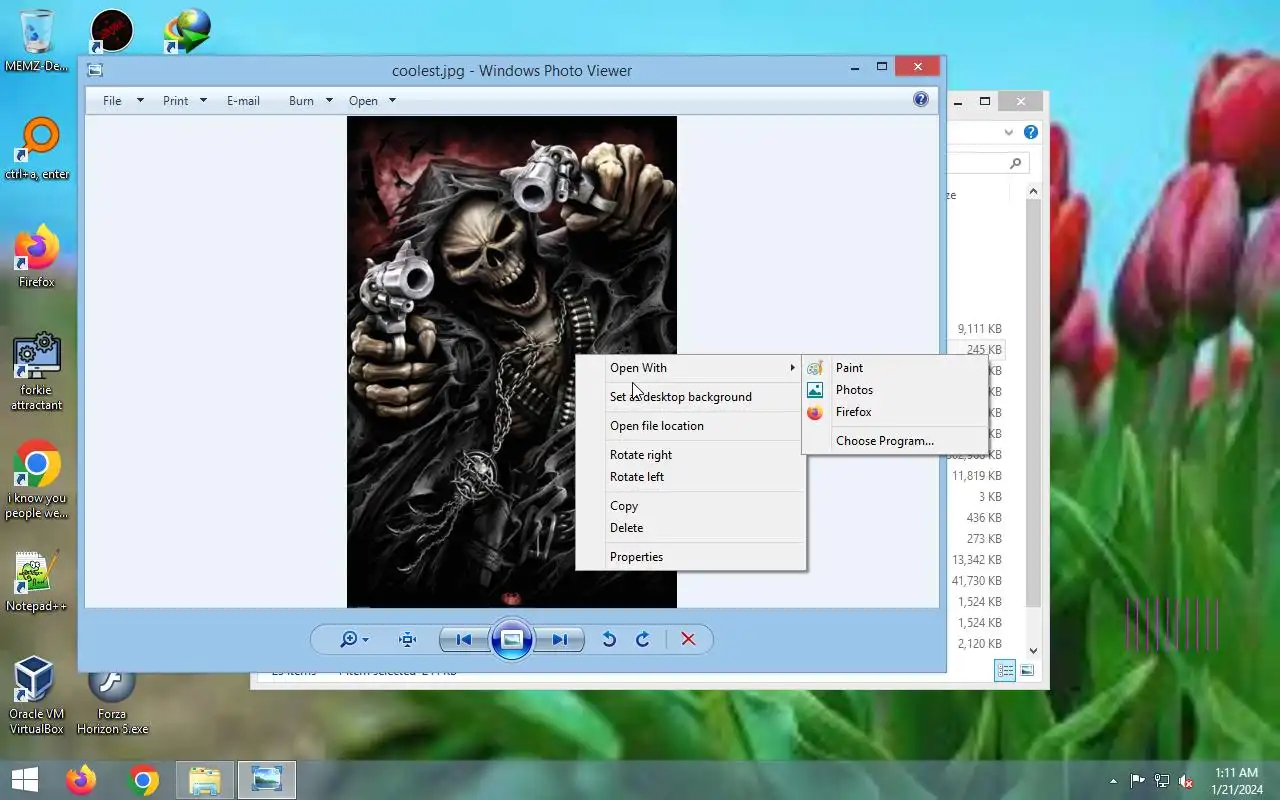The width and height of the screenshot is (1280, 800).
Task: Open Properties from context menu
Action: [690, 557]
